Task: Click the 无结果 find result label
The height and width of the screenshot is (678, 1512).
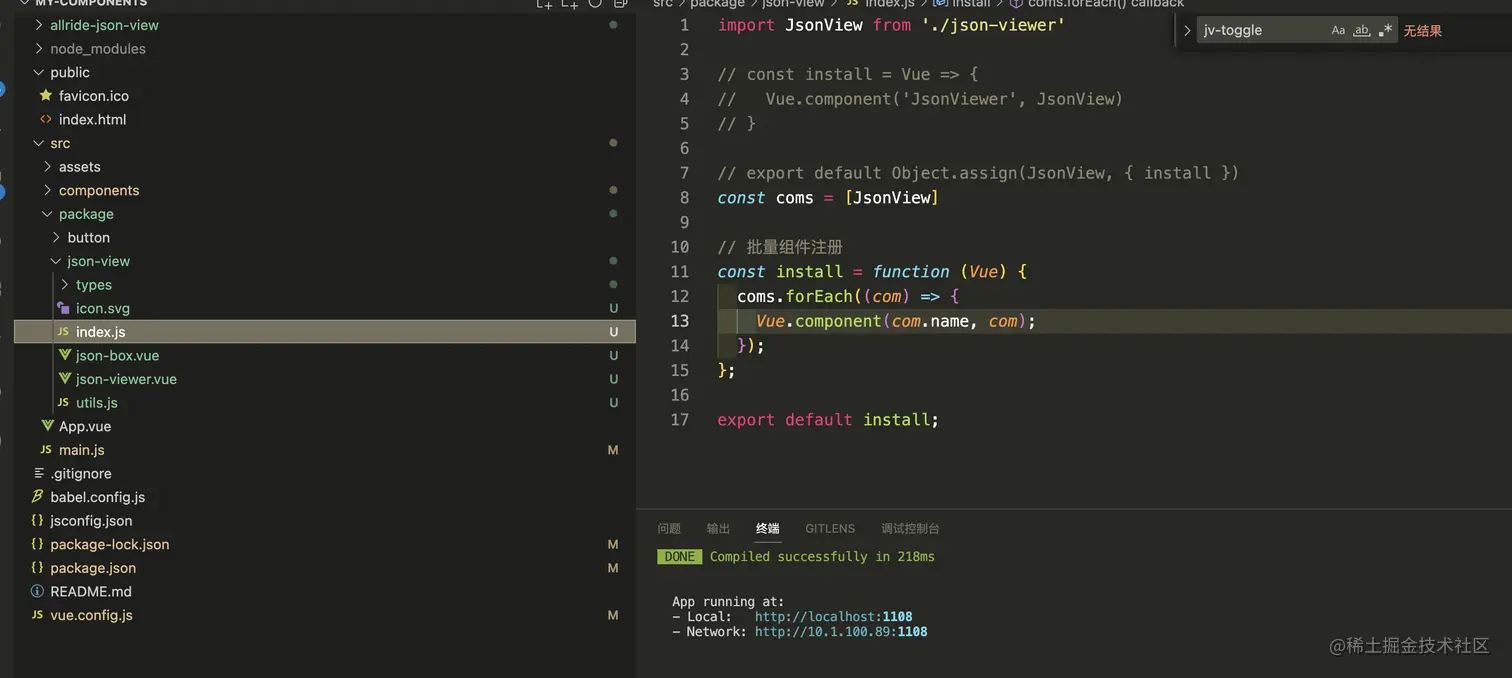Action: coord(1422,31)
